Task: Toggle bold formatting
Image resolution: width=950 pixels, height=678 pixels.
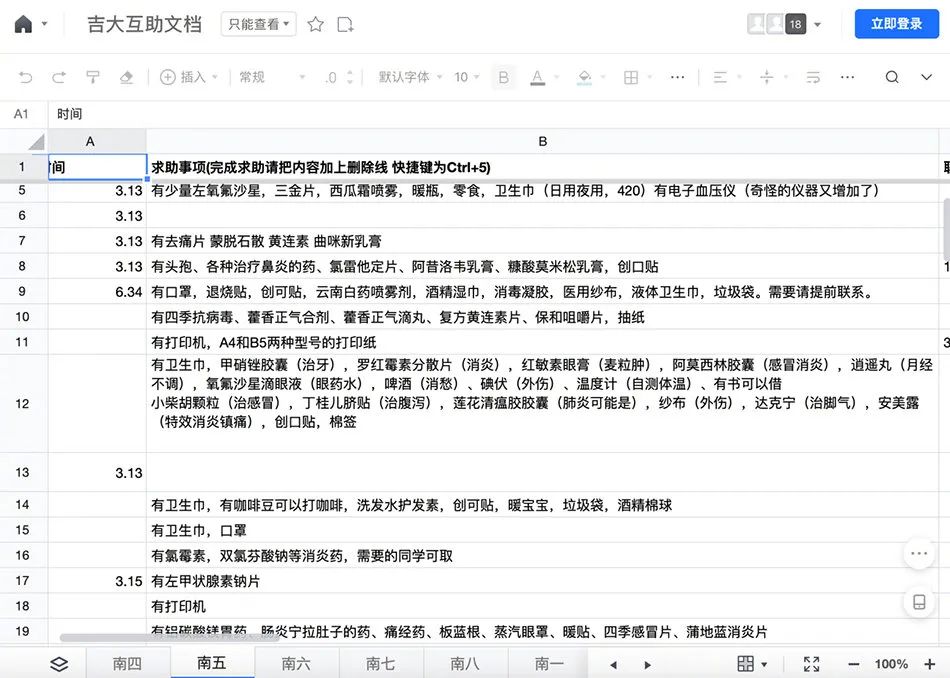Action: tap(503, 77)
